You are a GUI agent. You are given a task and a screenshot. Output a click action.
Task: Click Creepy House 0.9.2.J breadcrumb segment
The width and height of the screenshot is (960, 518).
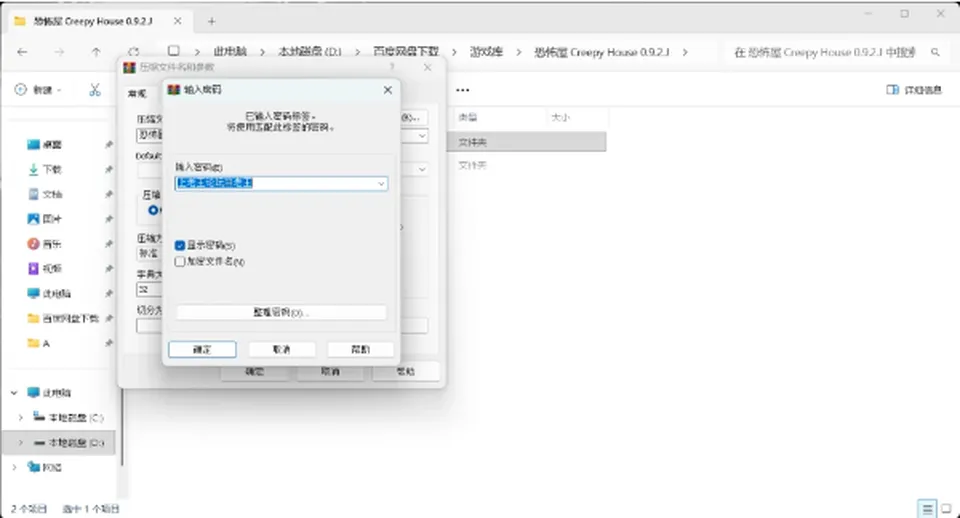[x=602, y=52]
